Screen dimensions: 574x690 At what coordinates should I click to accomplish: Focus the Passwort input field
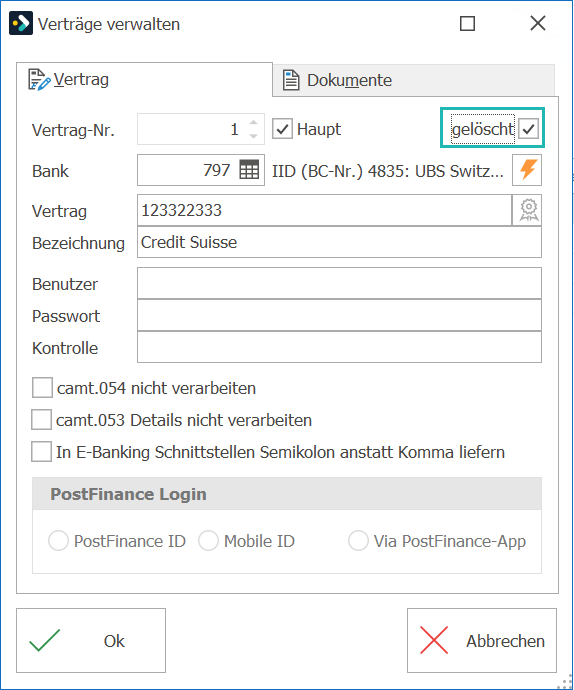[x=339, y=315]
